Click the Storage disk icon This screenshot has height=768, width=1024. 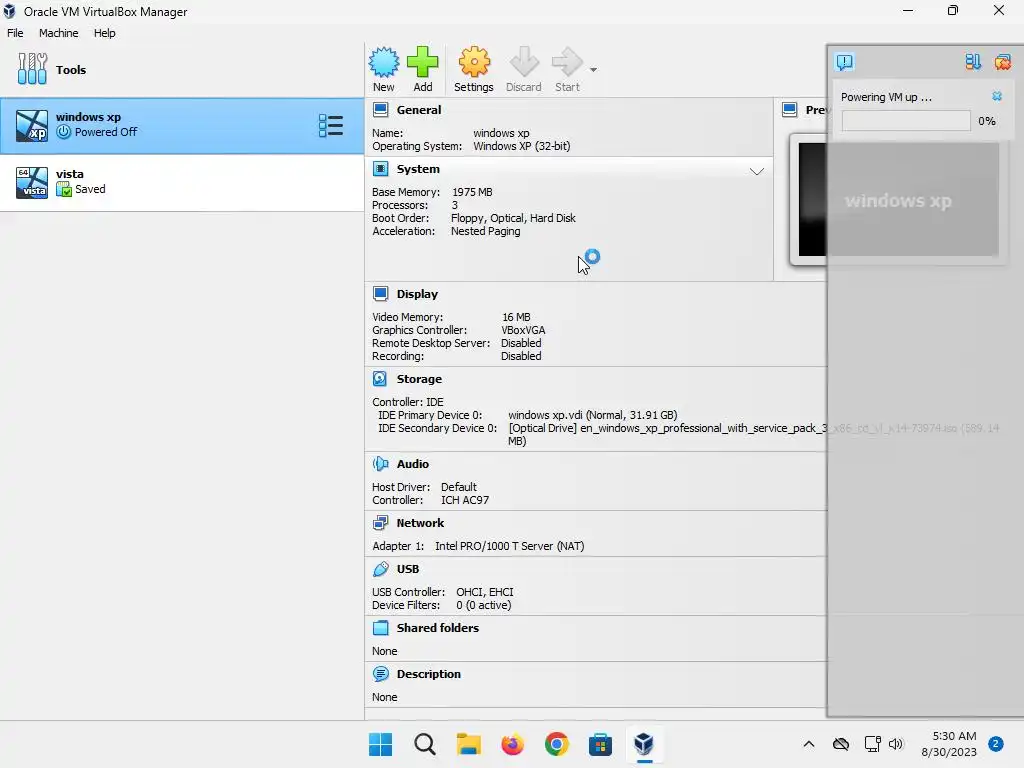point(380,379)
